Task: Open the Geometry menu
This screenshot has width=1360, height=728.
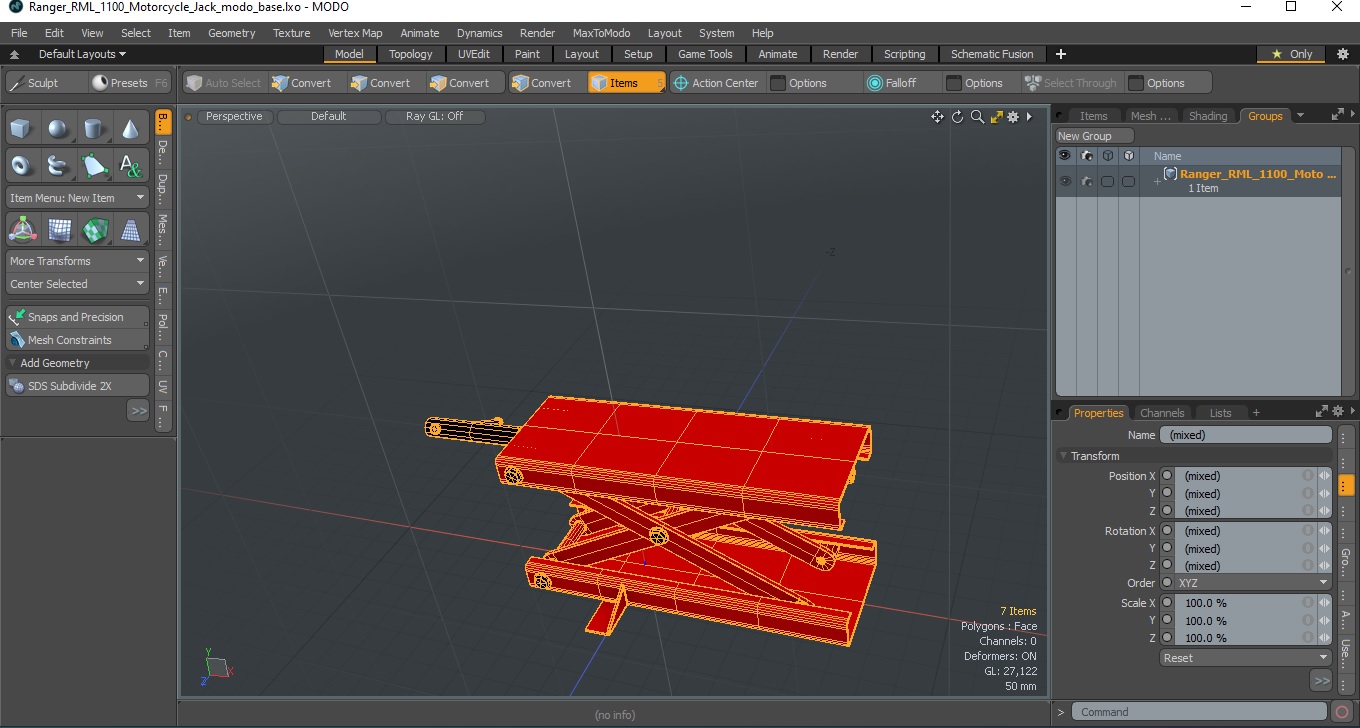Action: click(x=231, y=33)
